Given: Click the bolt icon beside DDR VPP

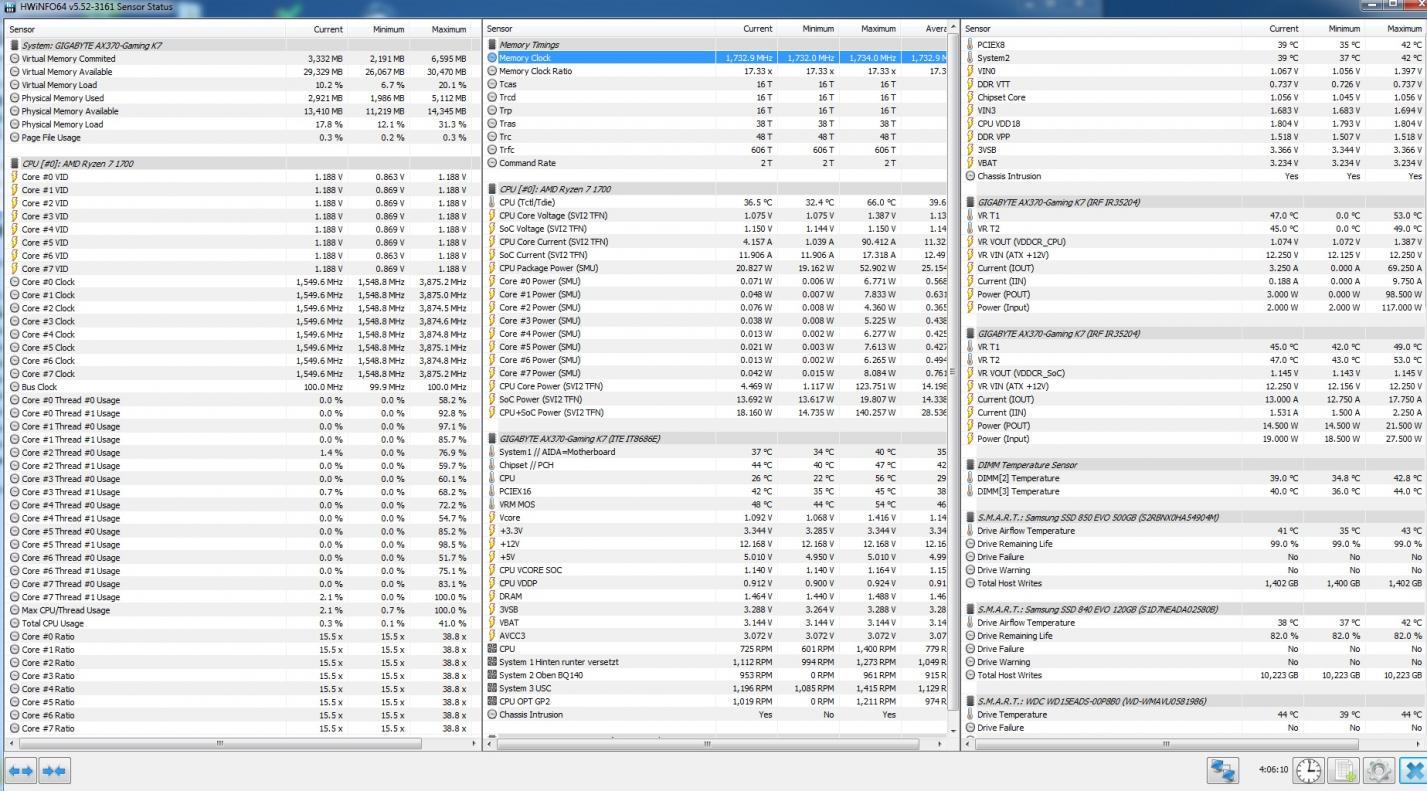Looking at the screenshot, I should pyautogui.click(x=970, y=137).
